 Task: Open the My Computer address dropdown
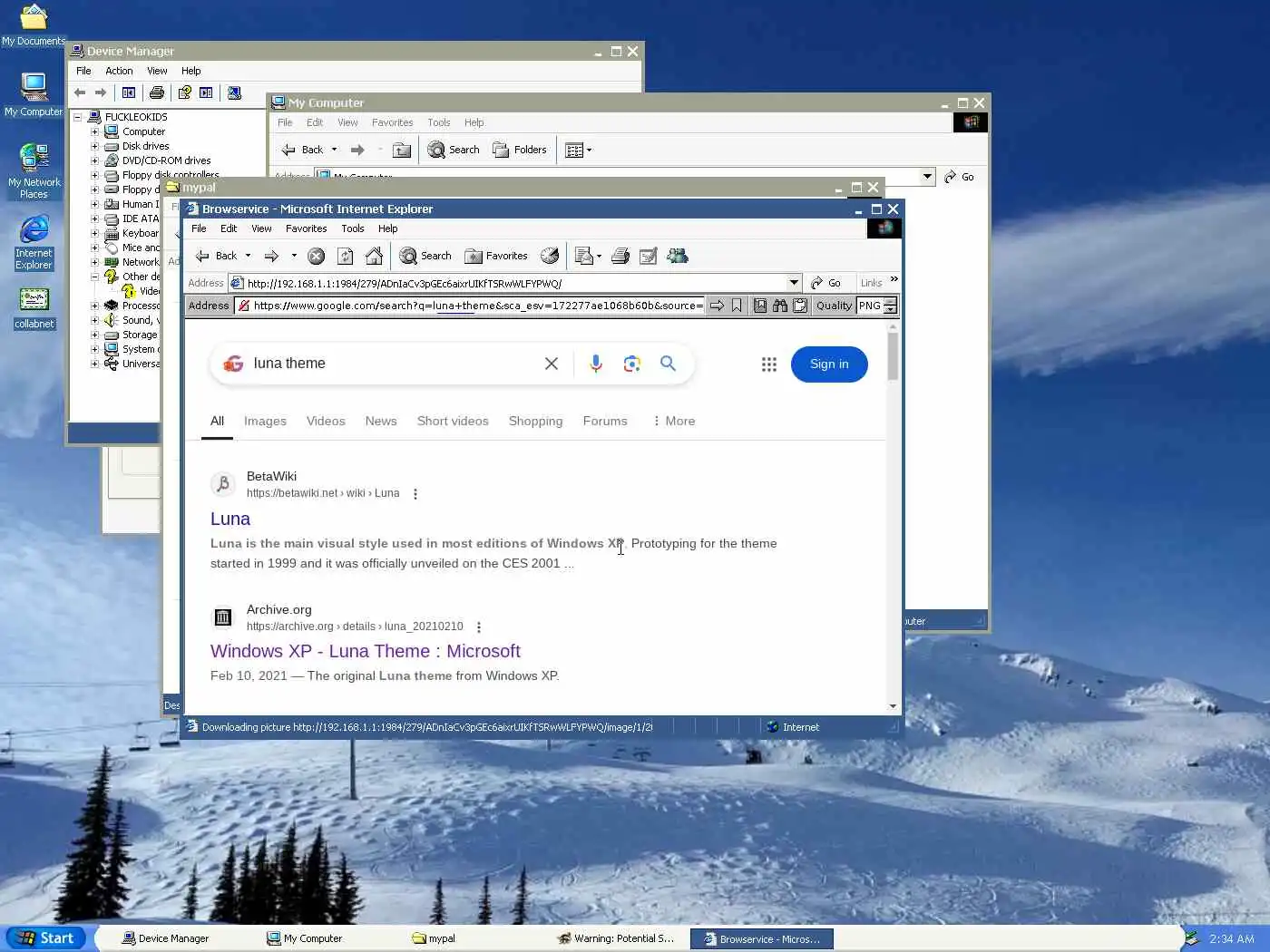pyautogui.click(x=927, y=177)
